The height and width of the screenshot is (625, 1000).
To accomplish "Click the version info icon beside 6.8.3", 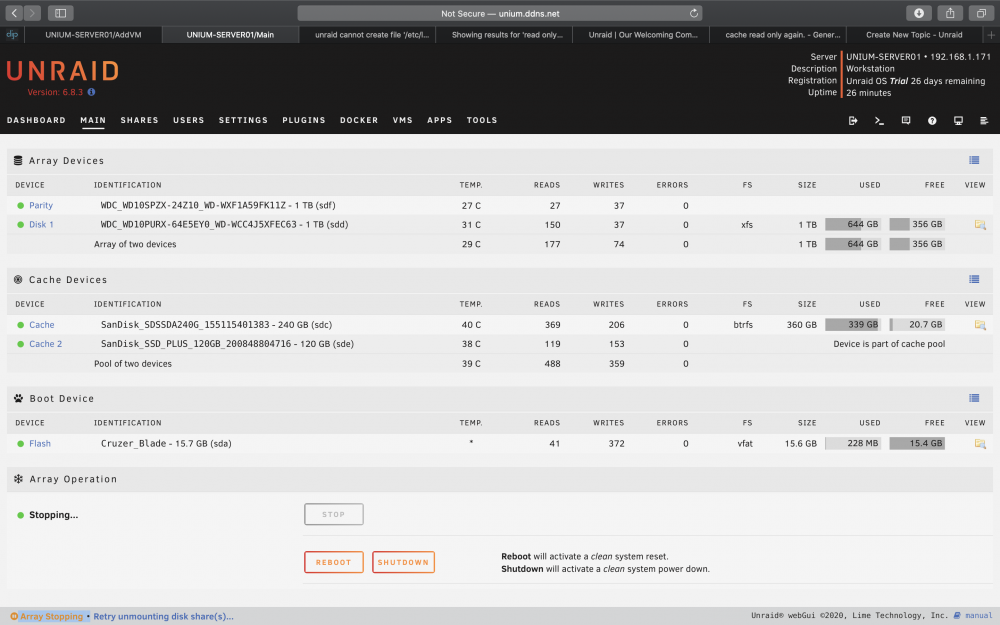I will pyautogui.click(x=91, y=92).
